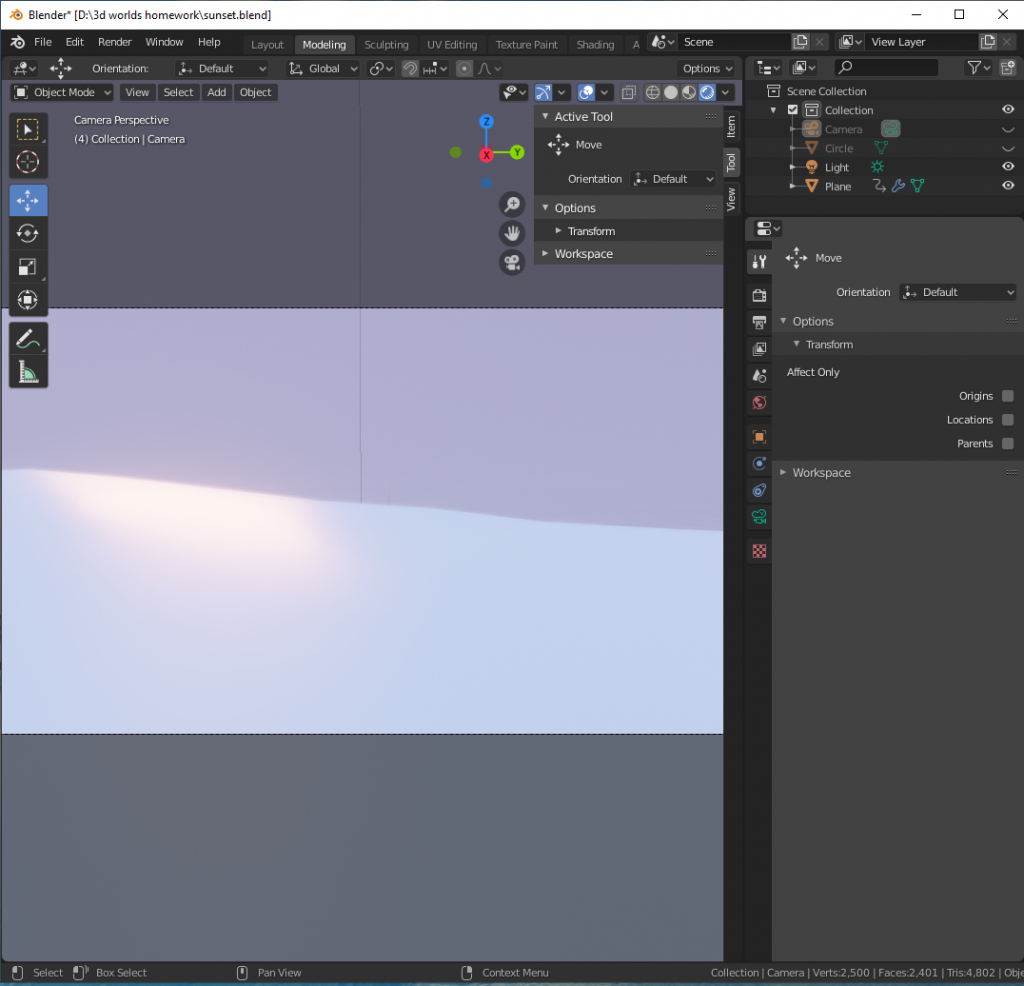Open the Object Mode dropdown
The height and width of the screenshot is (986, 1024).
[62, 92]
